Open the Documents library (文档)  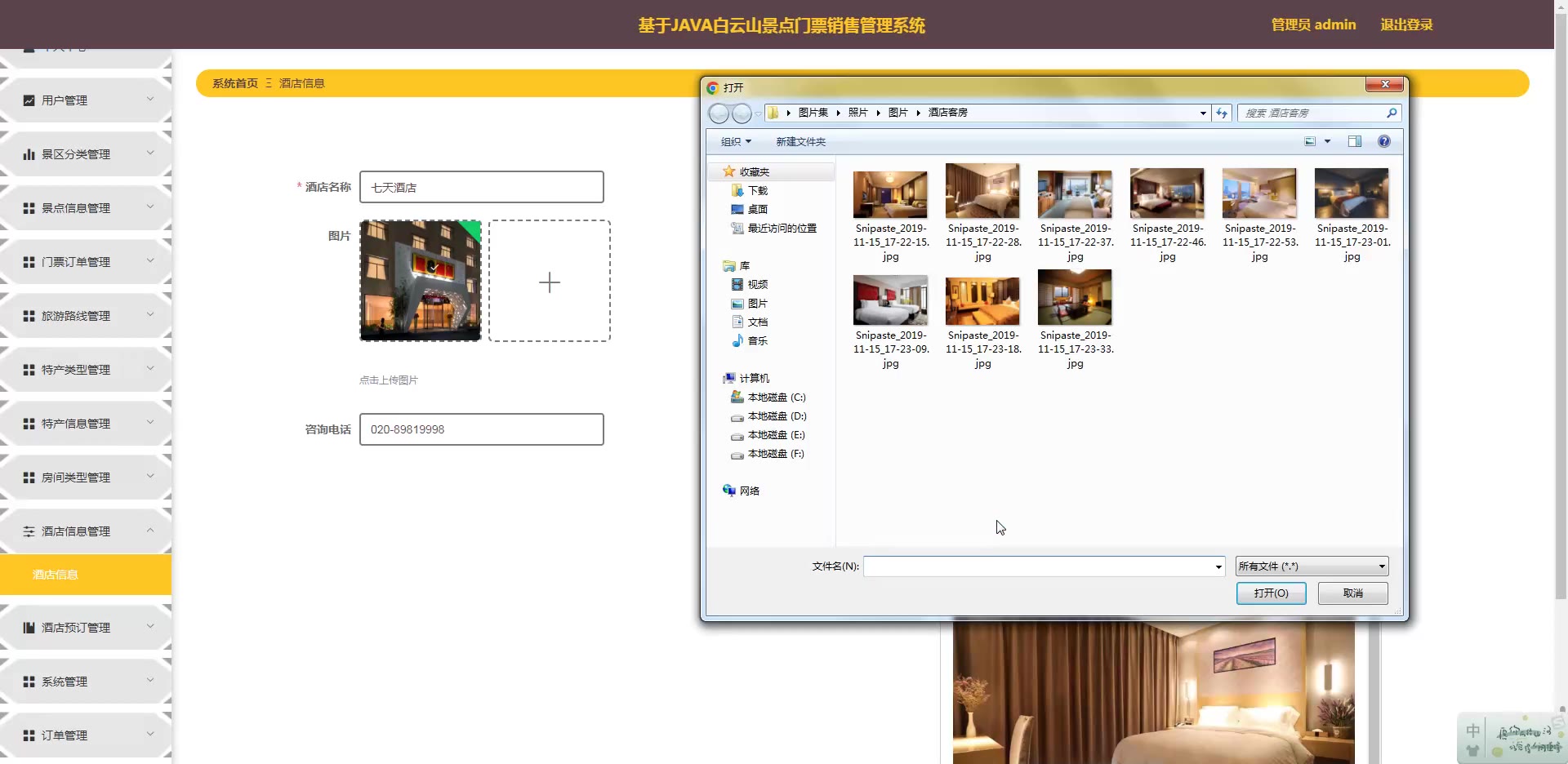(750, 322)
